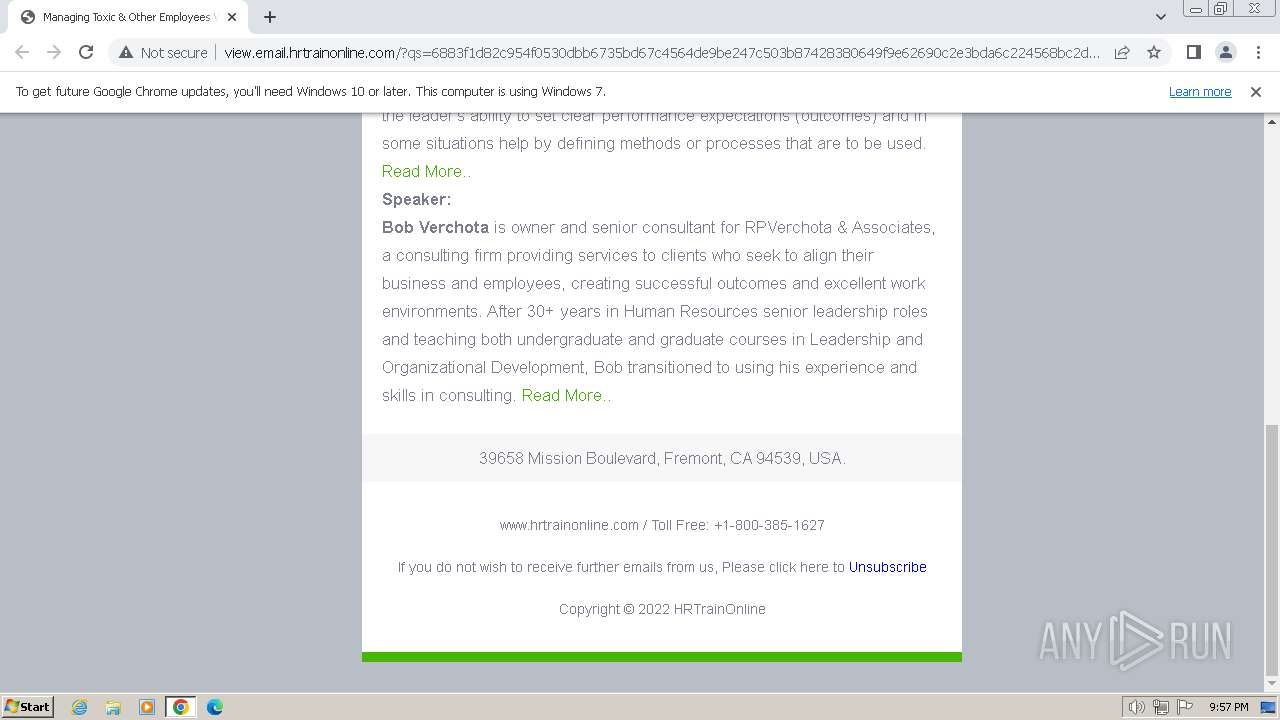Open File Explorer from the taskbar
The image size is (1280, 720).
(x=113, y=707)
